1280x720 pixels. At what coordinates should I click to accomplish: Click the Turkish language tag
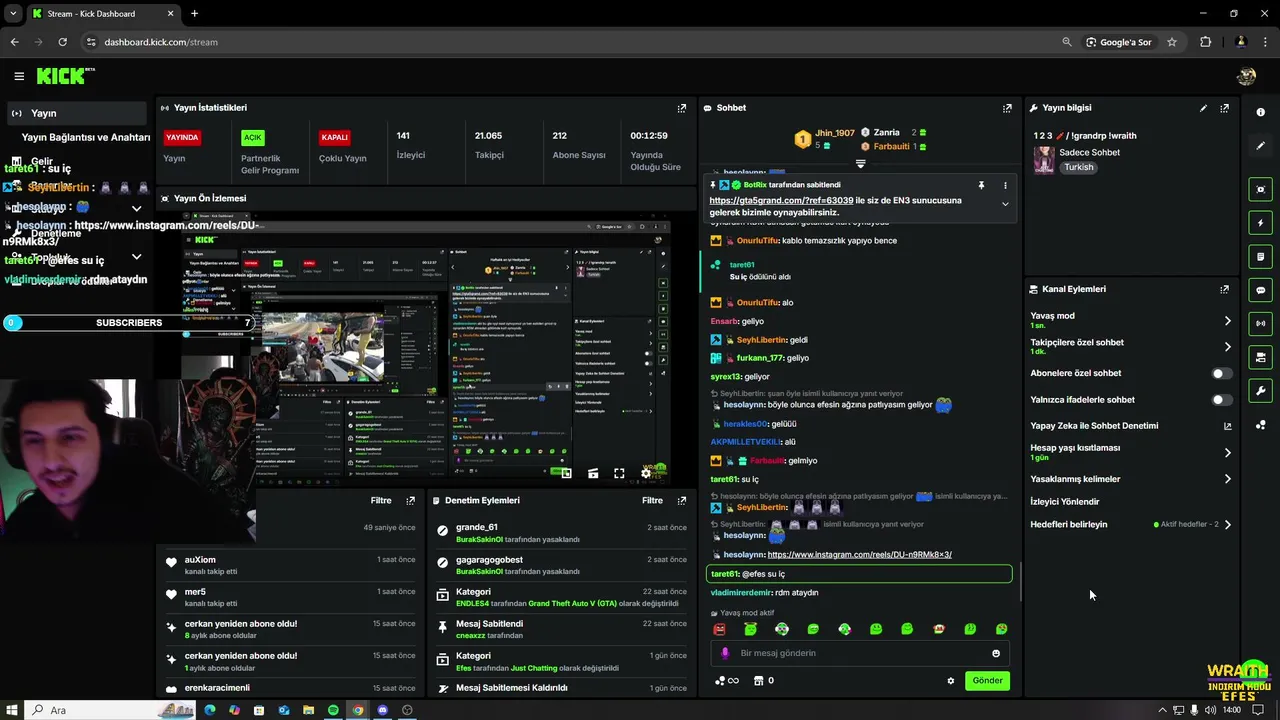[1079, 167]
